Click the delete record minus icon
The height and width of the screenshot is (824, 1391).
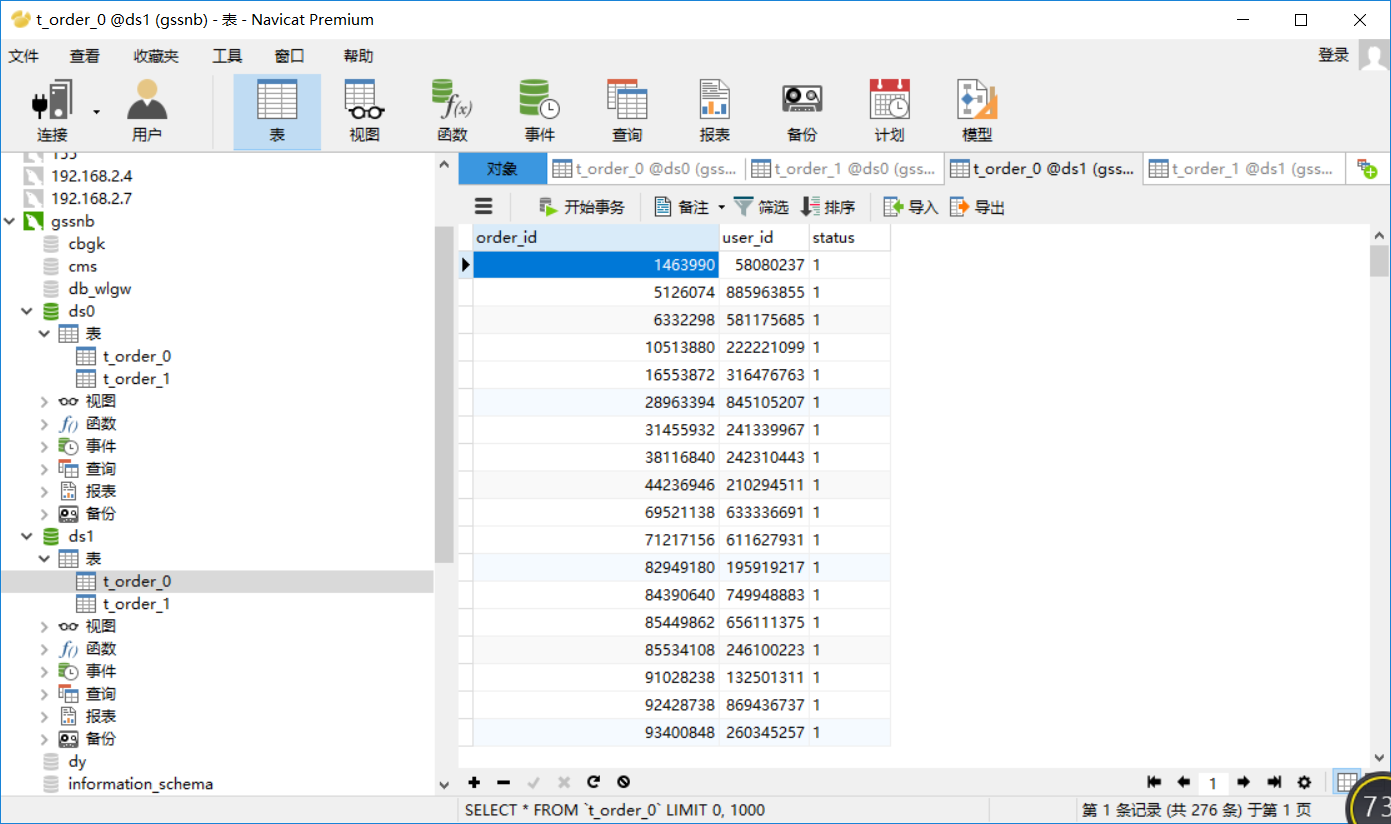tap(504, 782)
